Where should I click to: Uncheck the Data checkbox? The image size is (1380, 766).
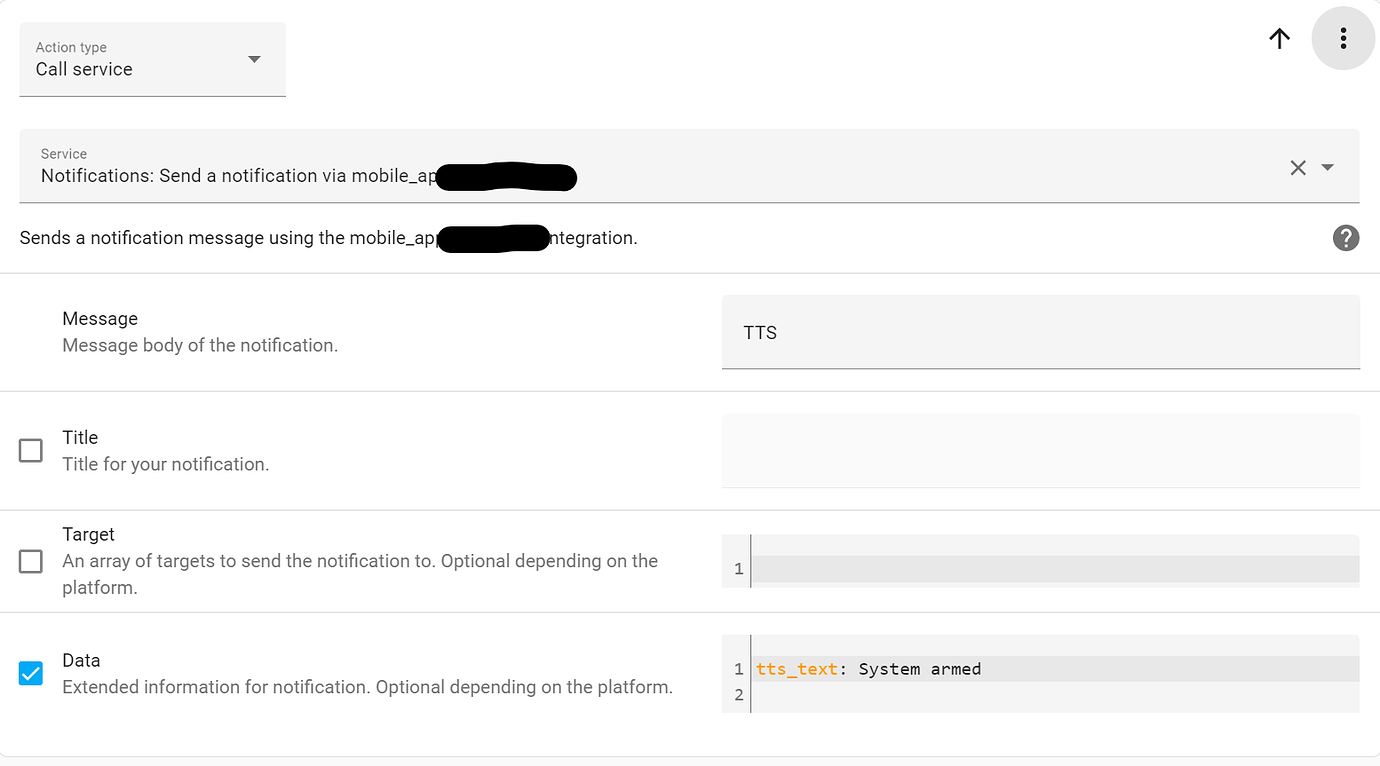click(31, 674)
